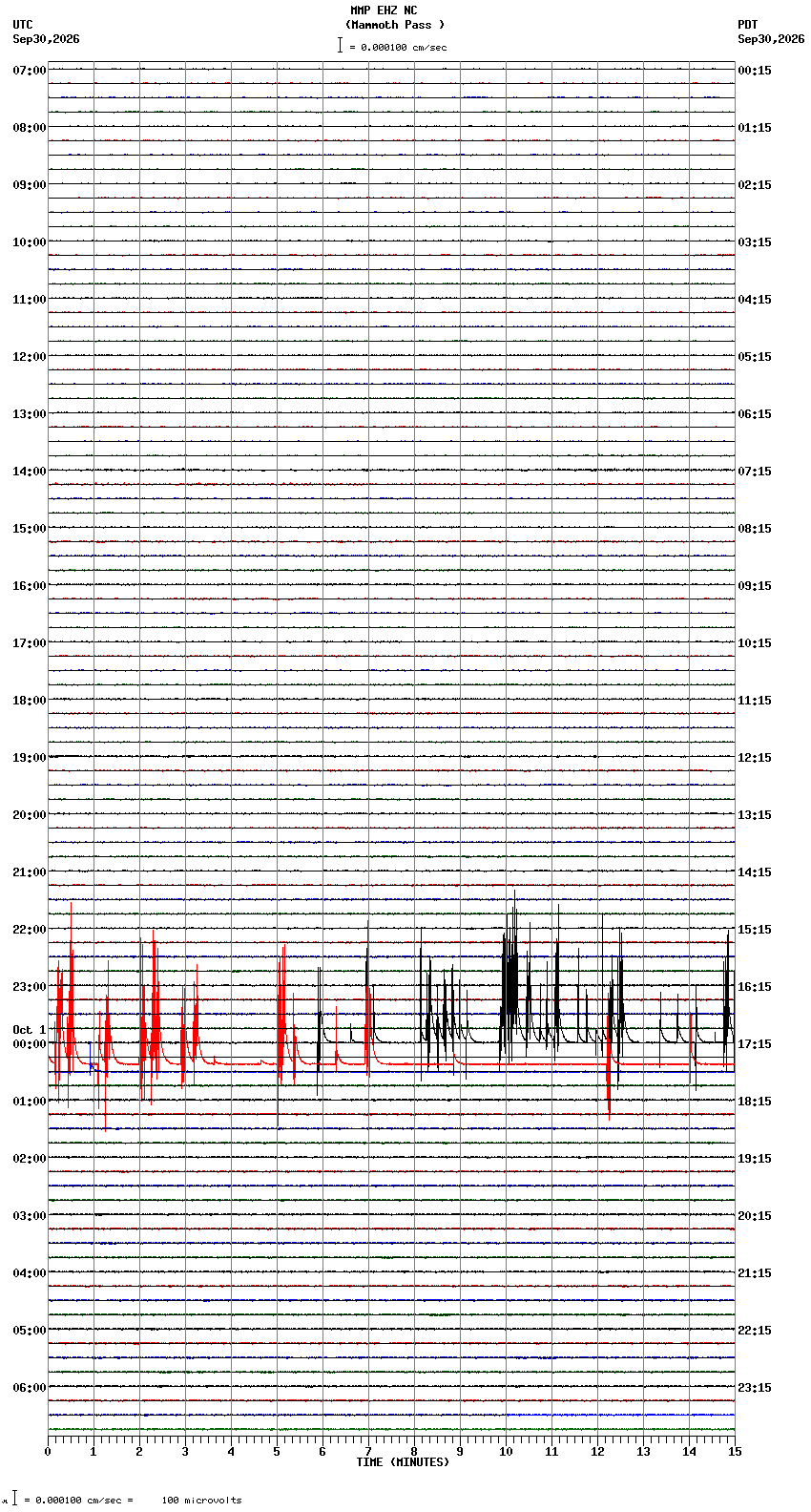Click the 09:00 UTC time label

coord(30,185)
